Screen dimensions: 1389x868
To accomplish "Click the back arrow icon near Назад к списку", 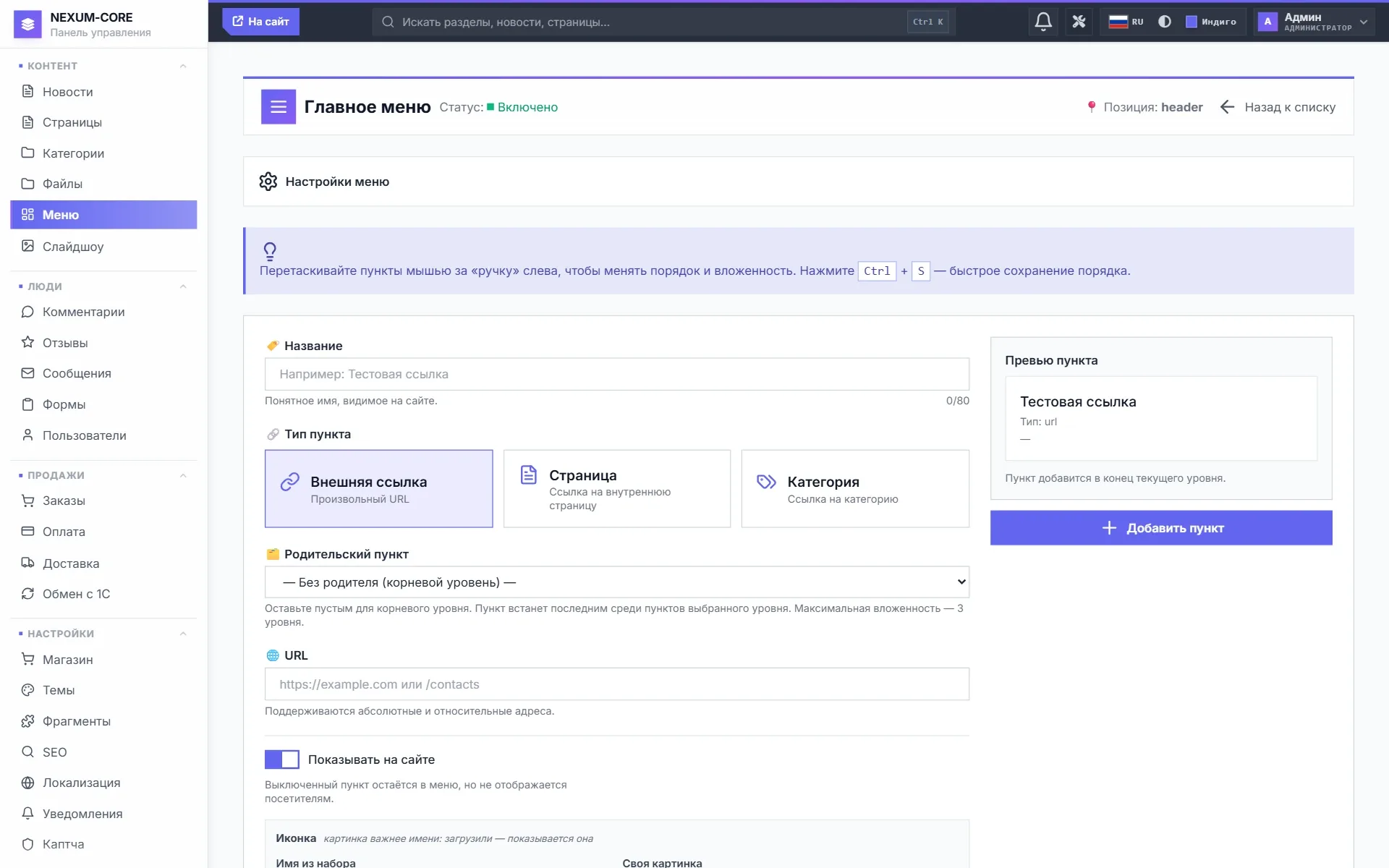I will [x=1227, y=107].
